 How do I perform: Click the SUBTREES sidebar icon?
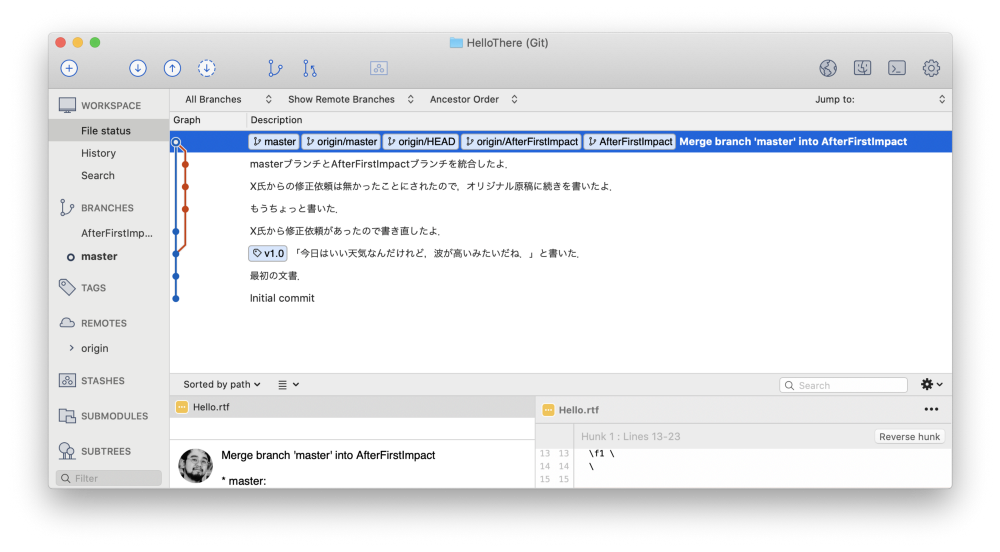[x=67, y=451]
